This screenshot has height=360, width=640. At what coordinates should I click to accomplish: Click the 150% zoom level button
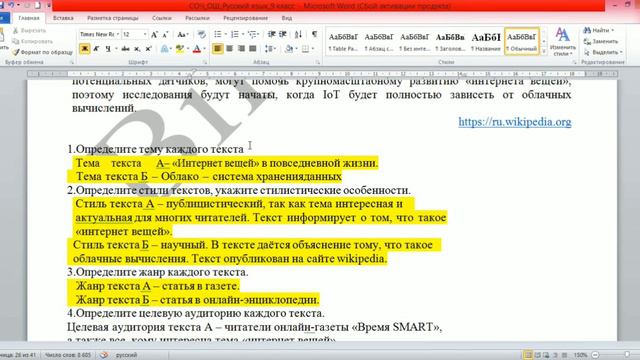(580, 355)
